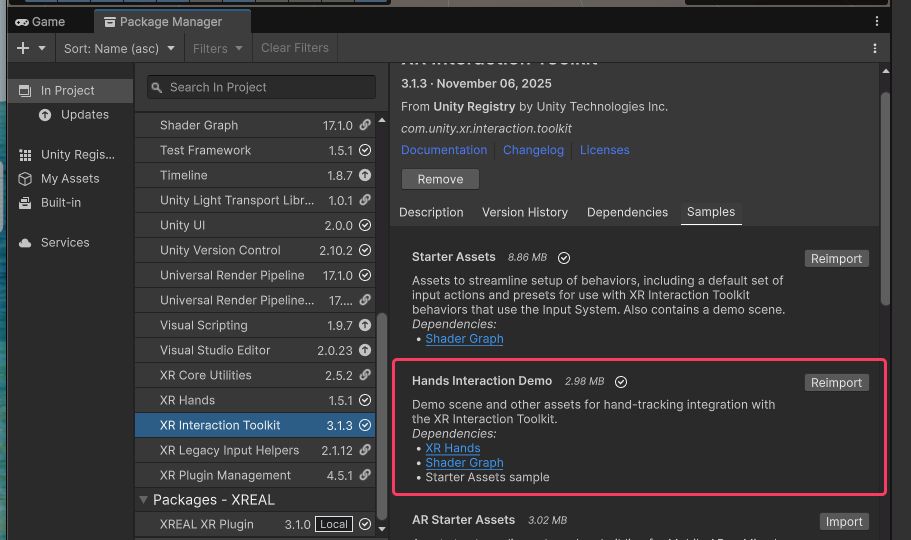
Task: Click the link icon on XR Plugin Management
Action: (x=365, y=475)
